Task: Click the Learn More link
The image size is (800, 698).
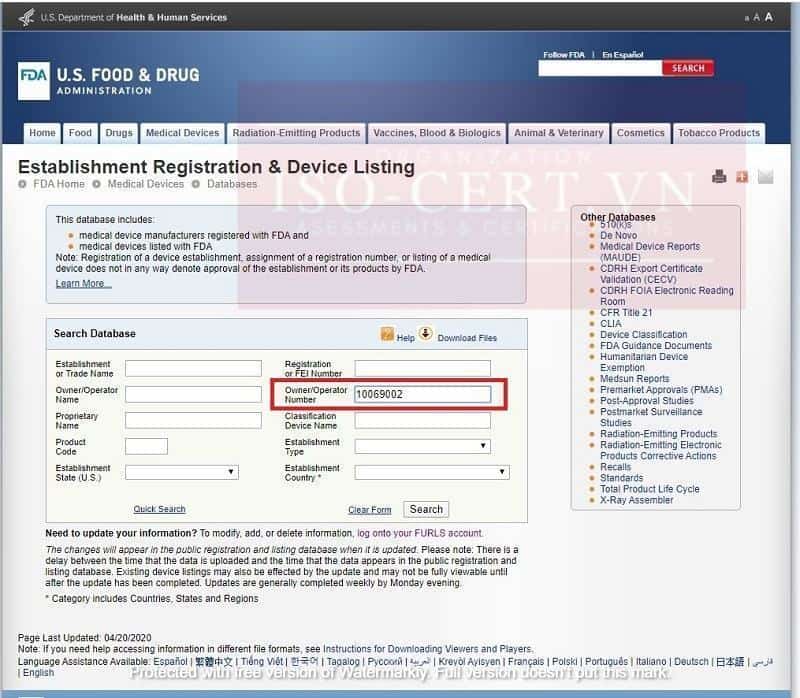Action: 83,284
